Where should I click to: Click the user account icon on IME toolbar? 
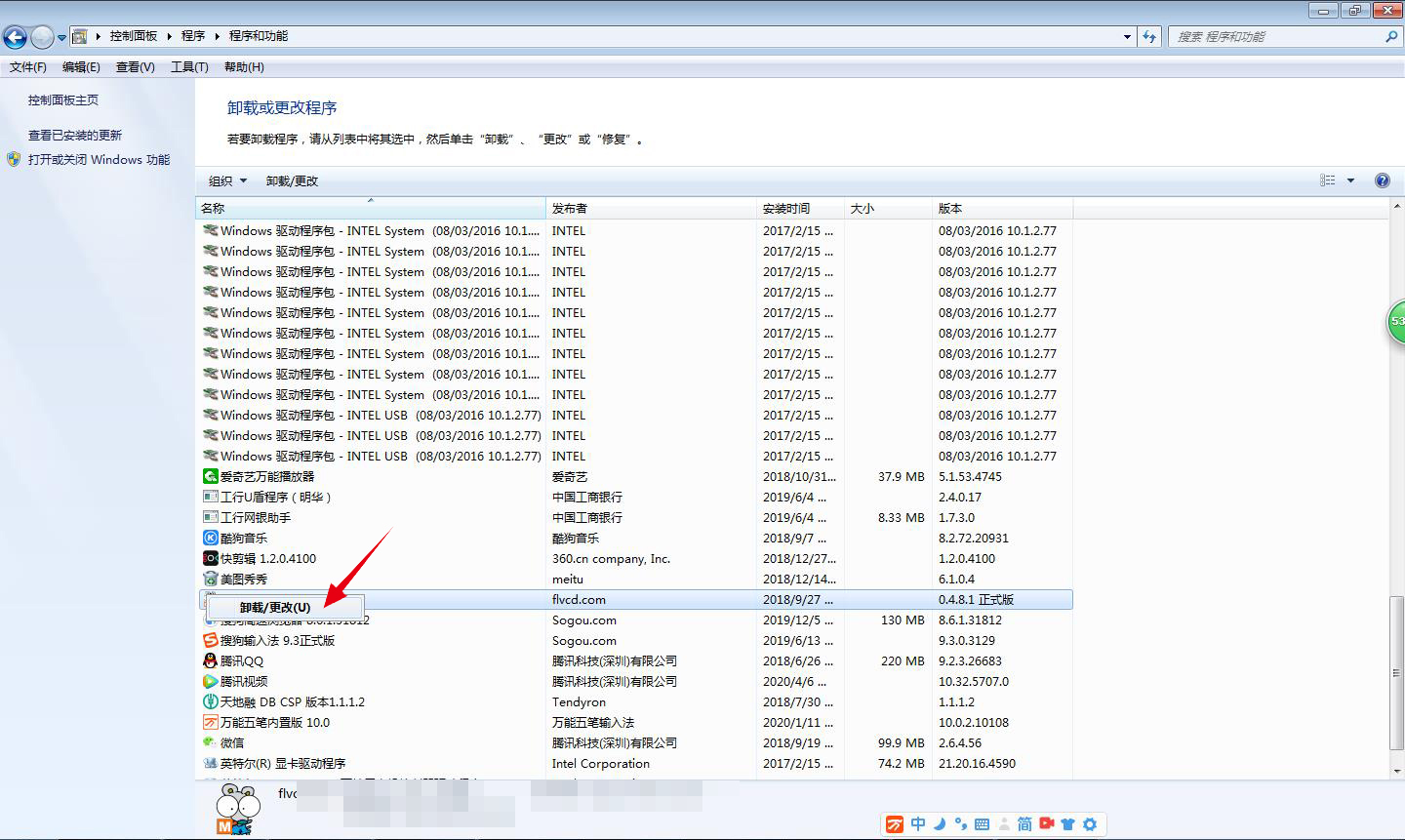click(x=1004, y=824)
